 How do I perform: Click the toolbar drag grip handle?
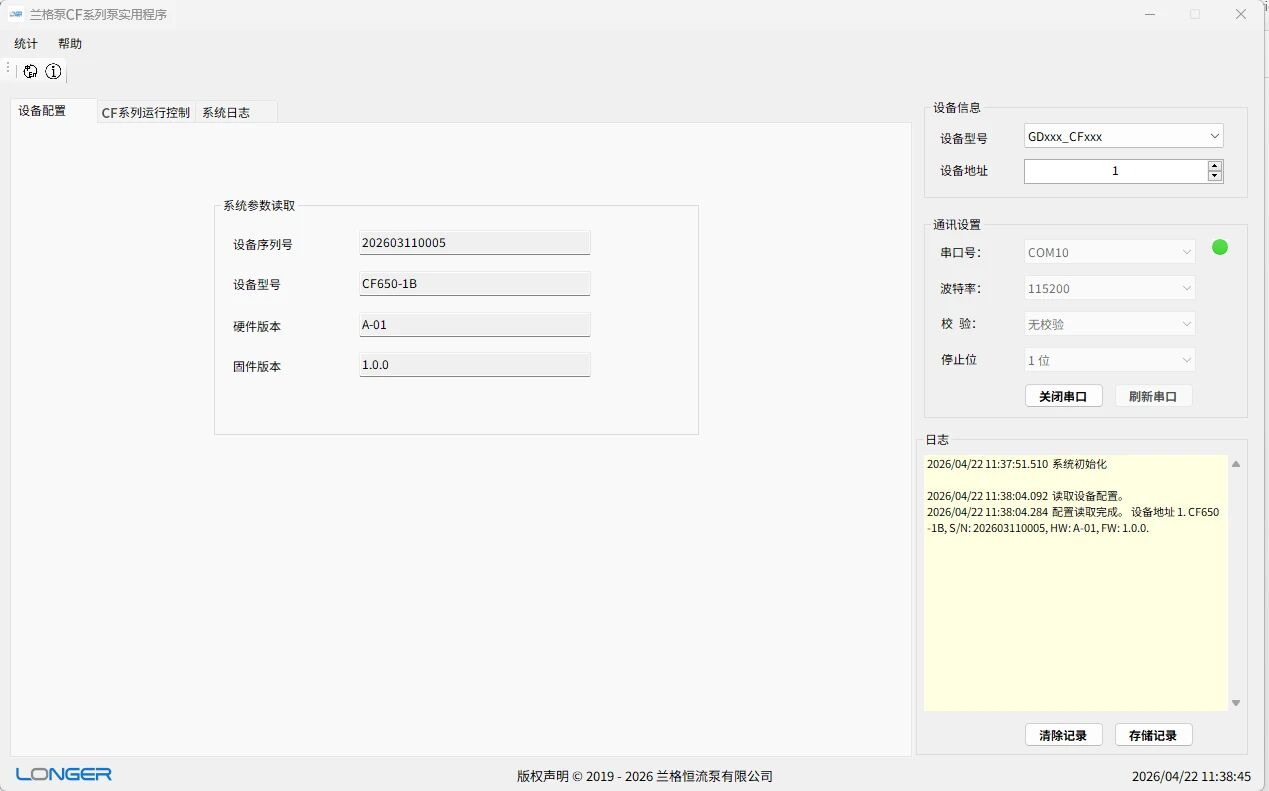pyautogui.click(x=8, y=68)
